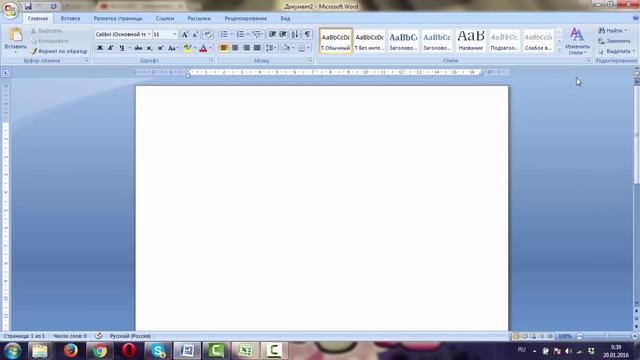Open the Ссылки ribbon tab
640x360 pixels.
point(165,18)
